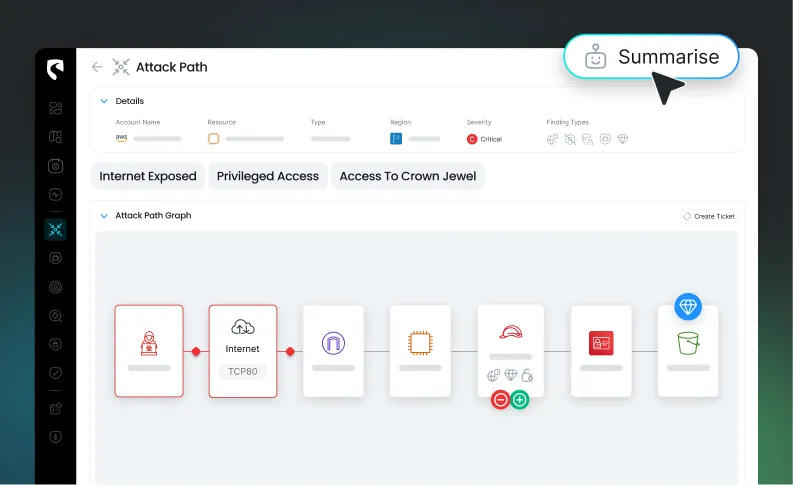The image size is (793, 485).
Task: Click the Attack Path title icon
Action: pyautogui.click(x=121, y=67)
